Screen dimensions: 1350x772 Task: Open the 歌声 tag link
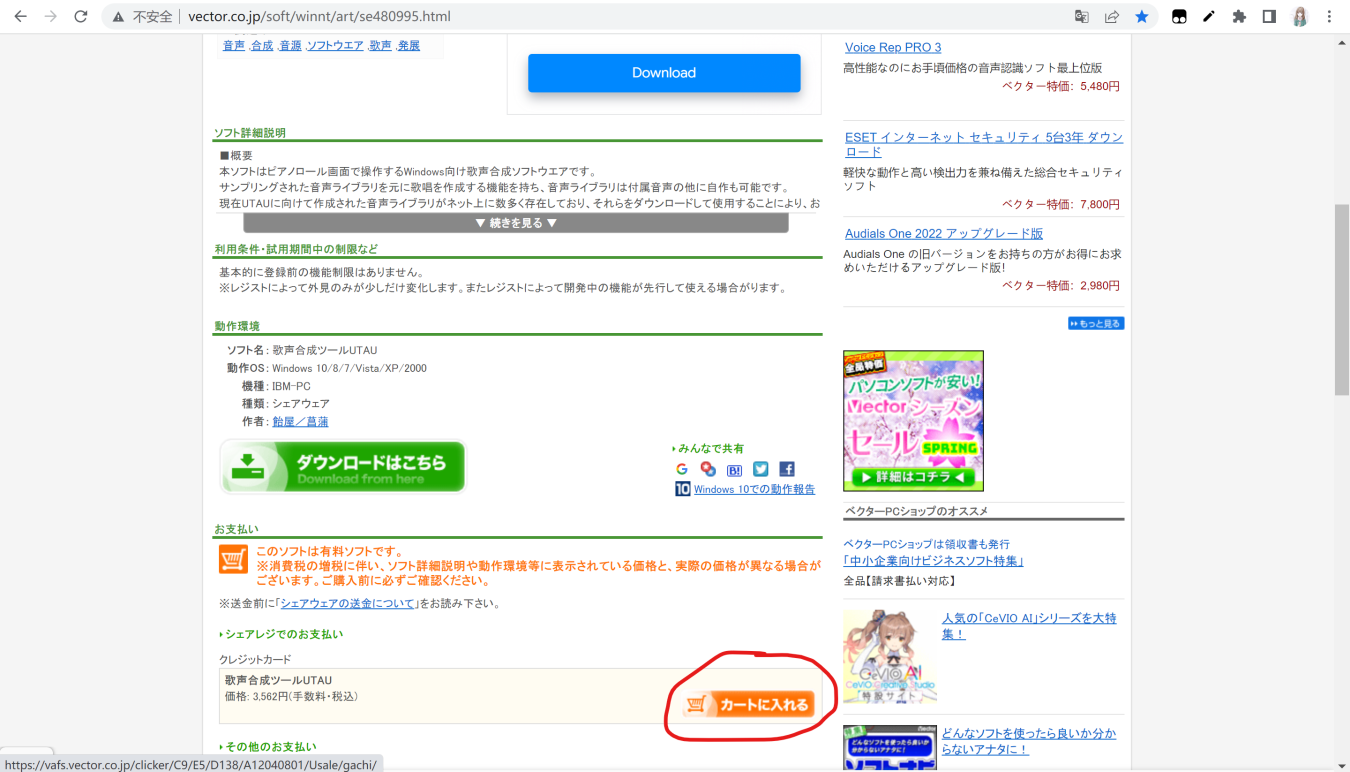point(380,46)
